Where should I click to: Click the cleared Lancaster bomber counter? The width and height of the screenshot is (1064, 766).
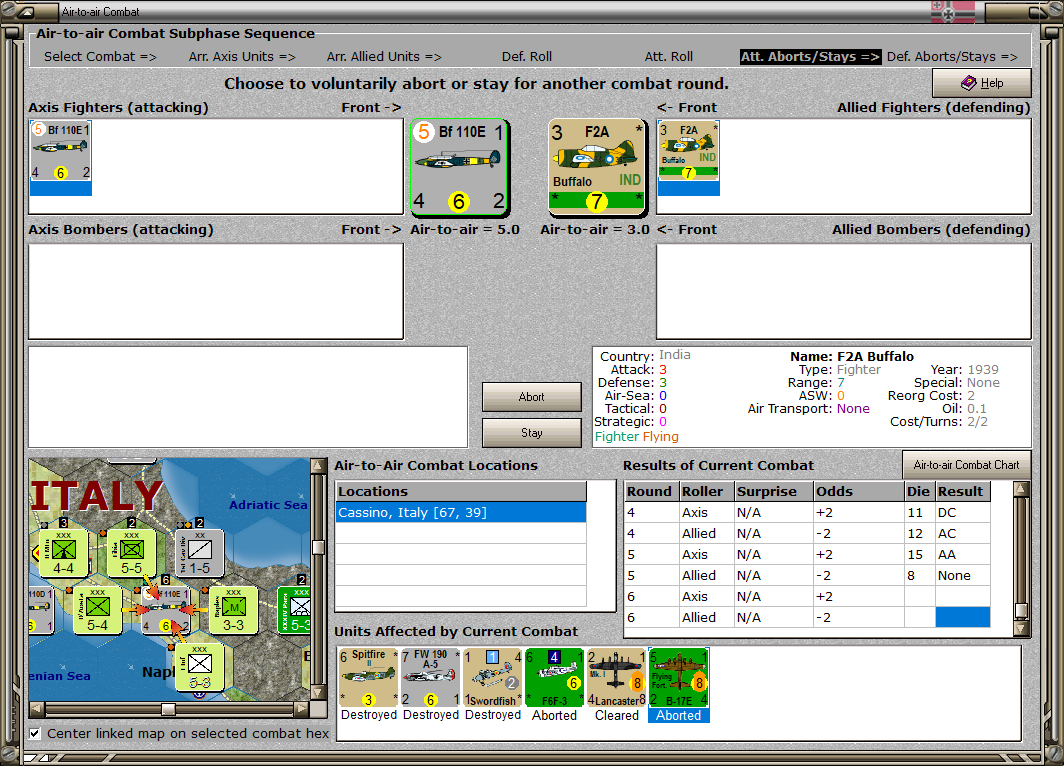tap(616, 678)
